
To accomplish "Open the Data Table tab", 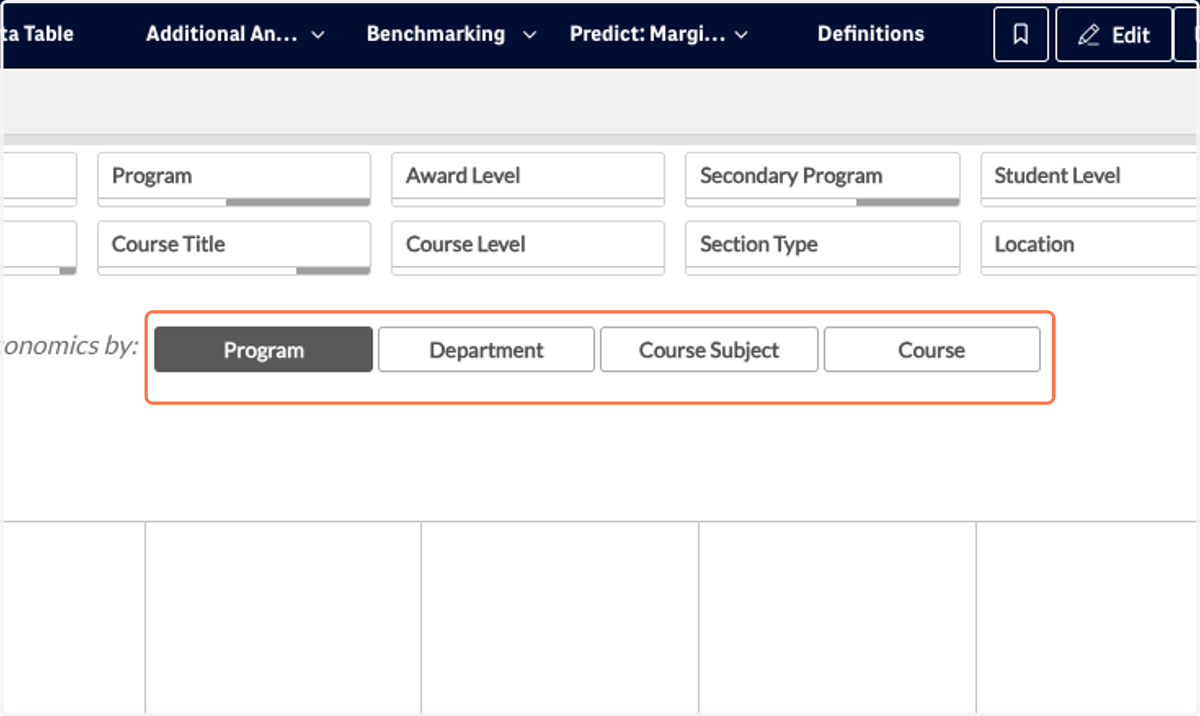I will point(38,34).
